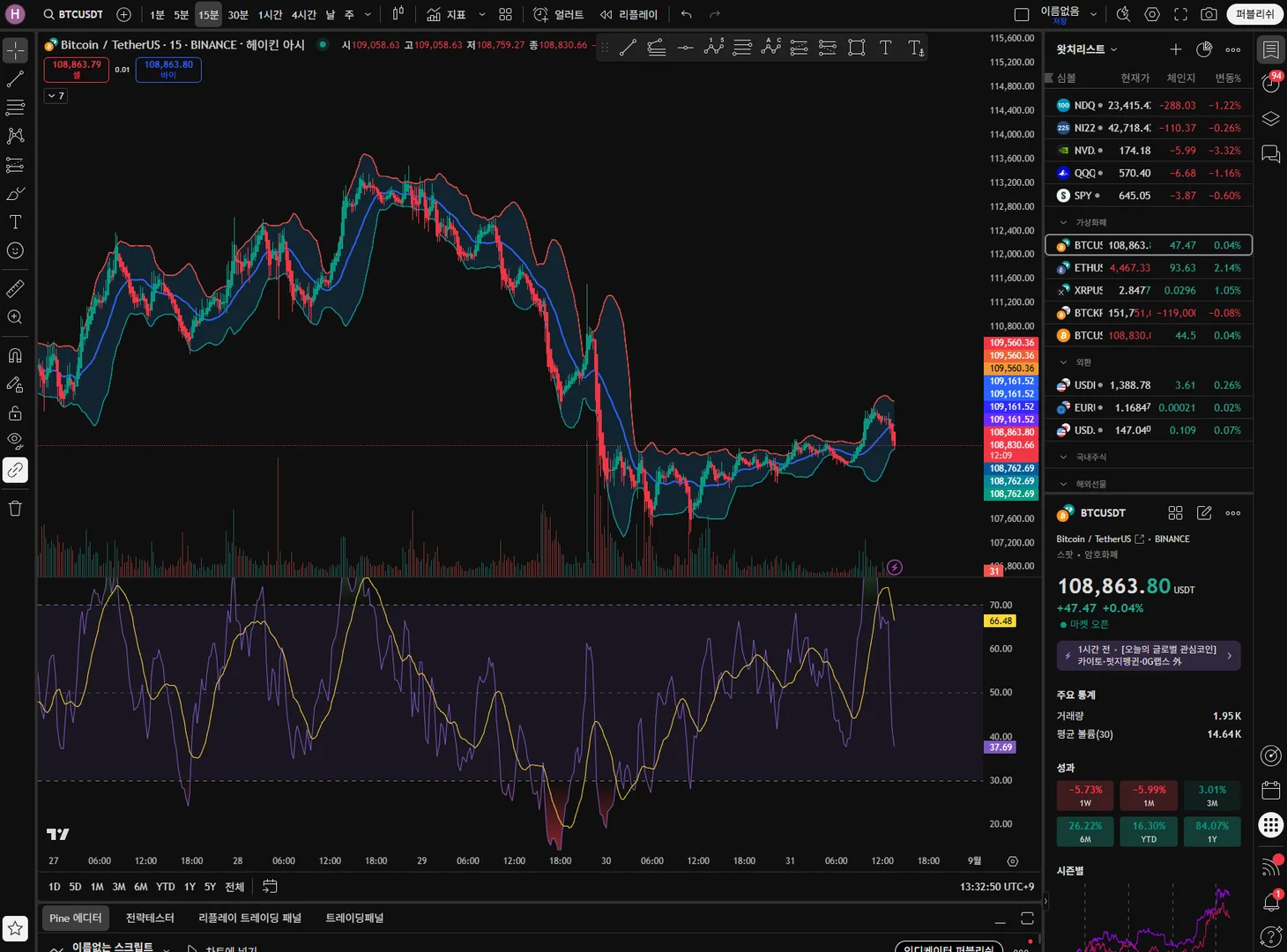Open the 왓치리스트 dropdown
The width and height of the screenshot is (1287, 952).
1087,49
